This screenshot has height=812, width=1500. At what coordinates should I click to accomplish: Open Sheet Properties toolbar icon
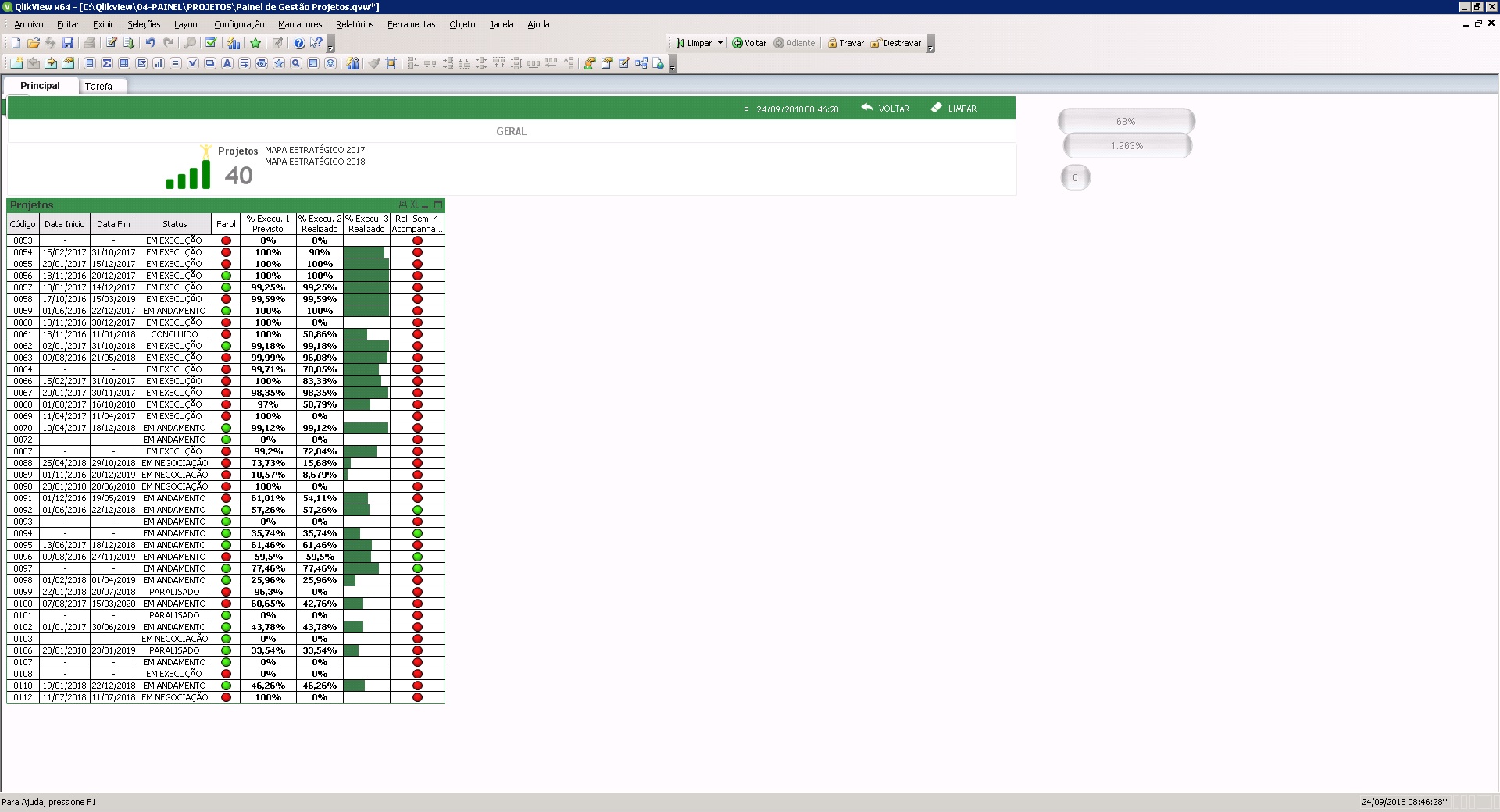[x=68, y=63]
